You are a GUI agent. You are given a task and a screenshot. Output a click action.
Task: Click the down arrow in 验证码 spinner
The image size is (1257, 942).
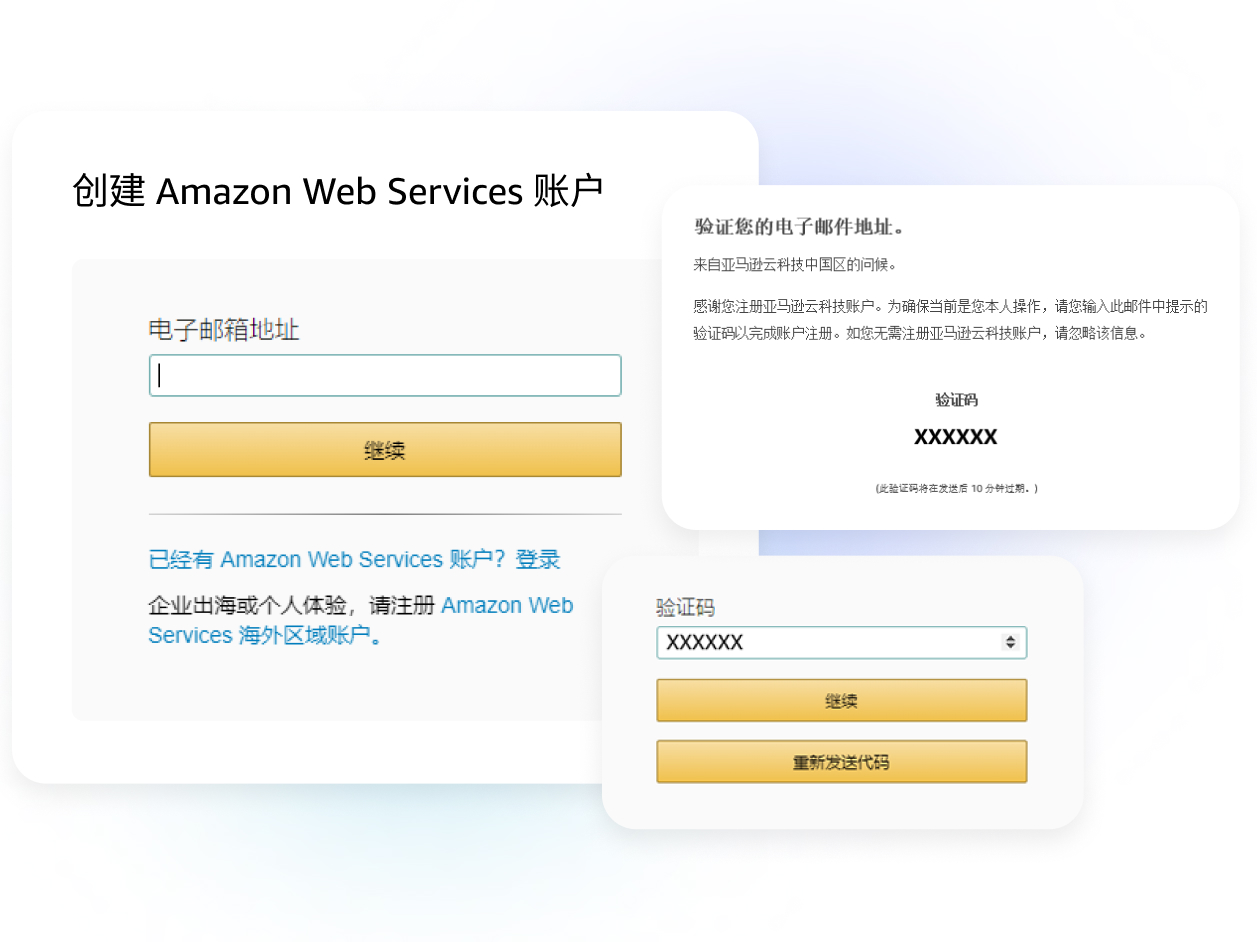tap(1011, 647)
